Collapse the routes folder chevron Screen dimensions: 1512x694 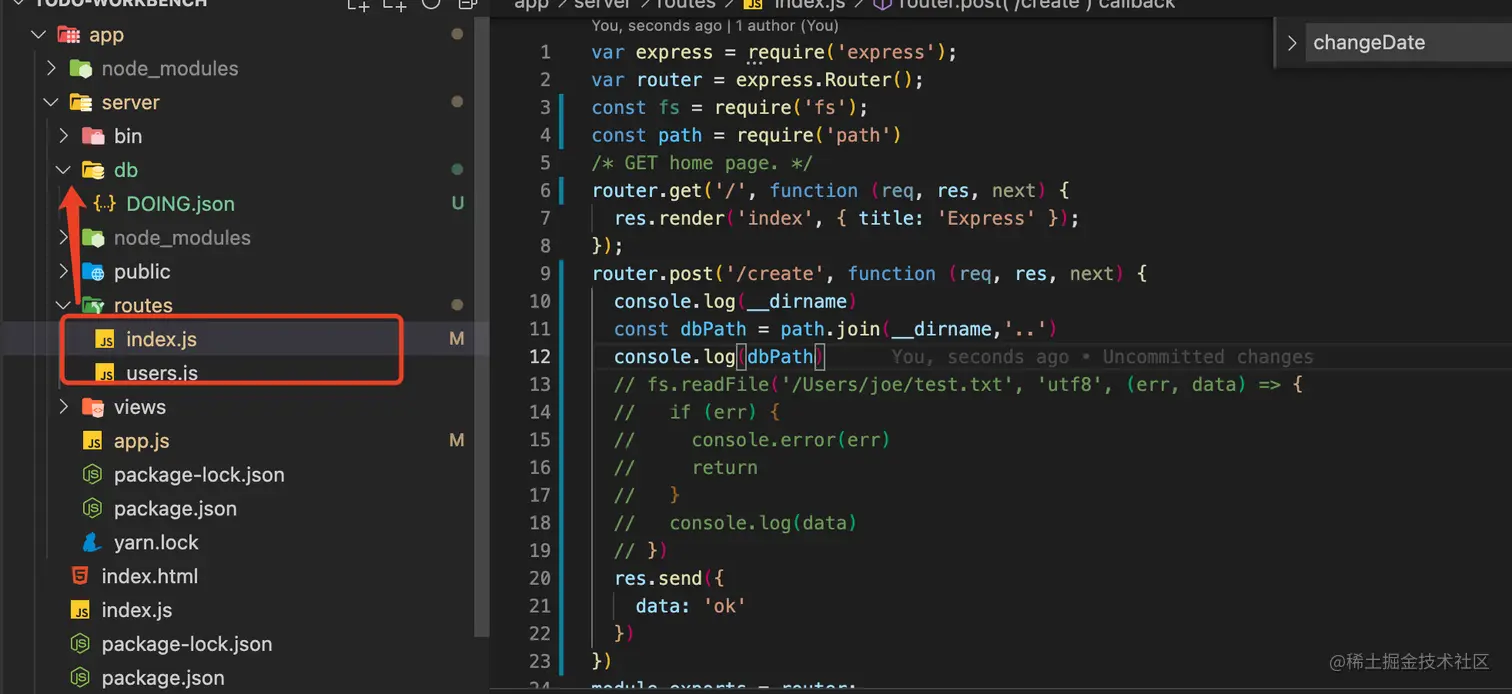click(63, 305)
